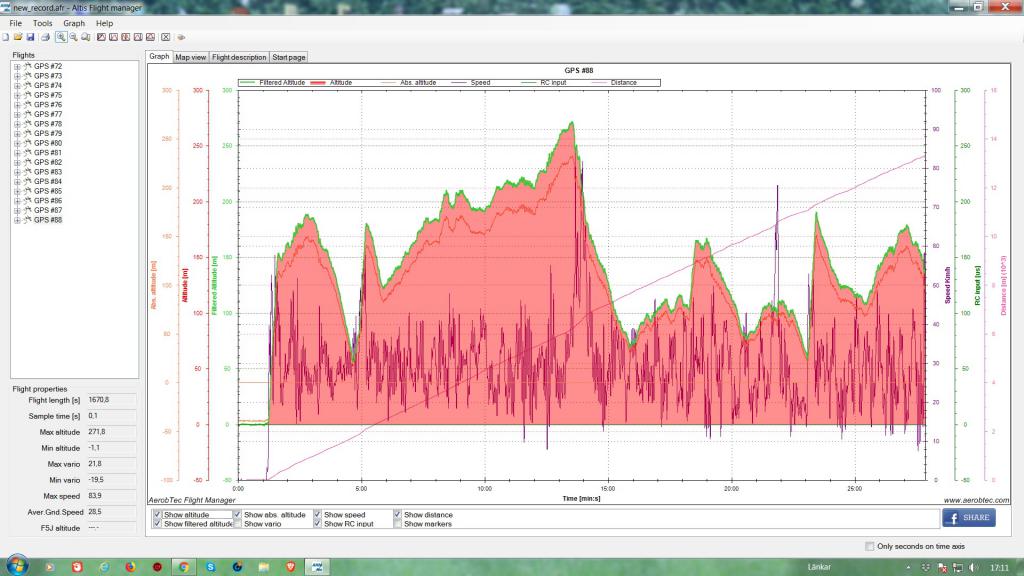
Task: Open a flight record with the folder icon
Action: 18,37
